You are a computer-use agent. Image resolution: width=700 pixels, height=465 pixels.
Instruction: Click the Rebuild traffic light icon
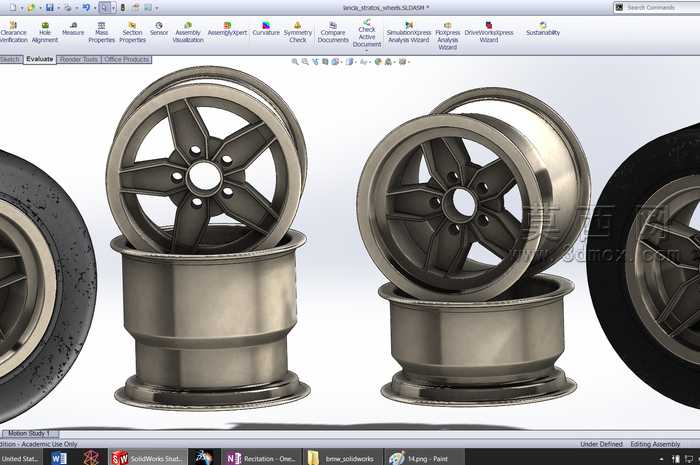123,8
